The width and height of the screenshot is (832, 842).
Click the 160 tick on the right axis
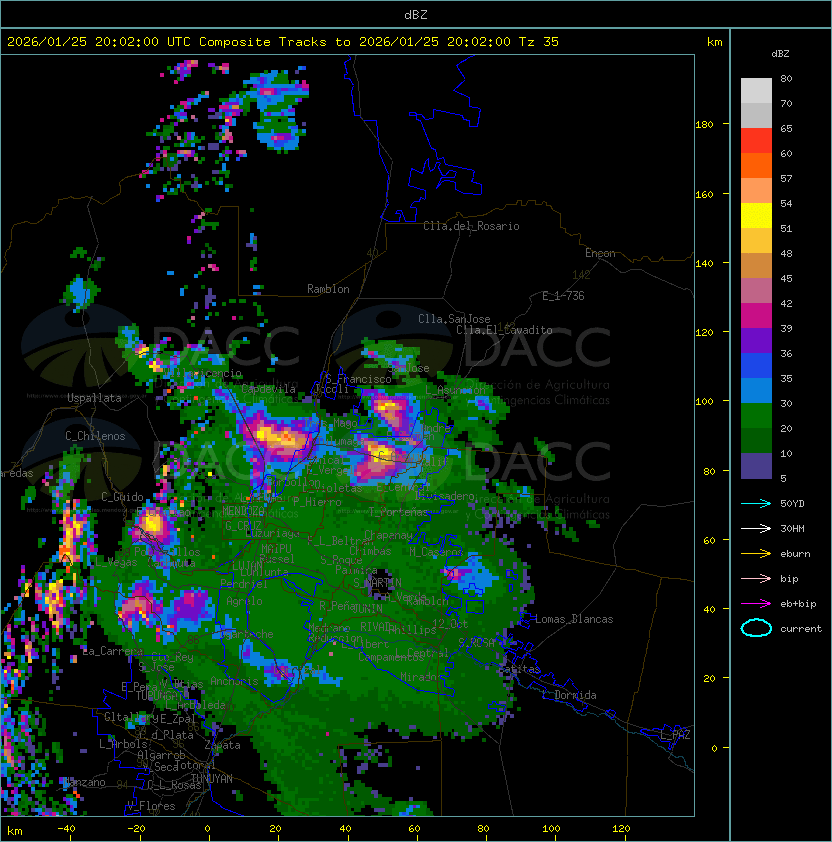[x=704, y=194]
